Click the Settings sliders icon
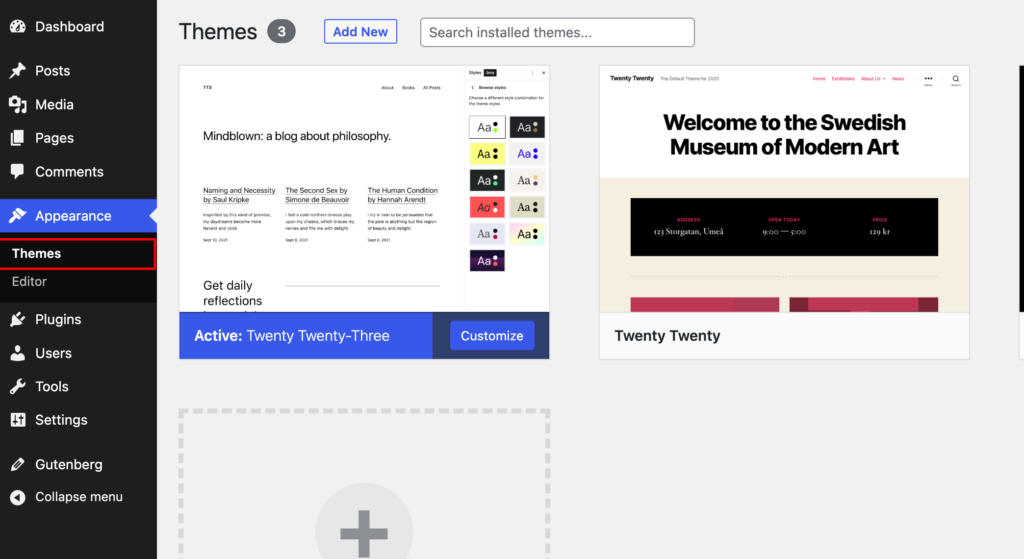Viewport: 1024px width, 559px height. click(17, 420)
